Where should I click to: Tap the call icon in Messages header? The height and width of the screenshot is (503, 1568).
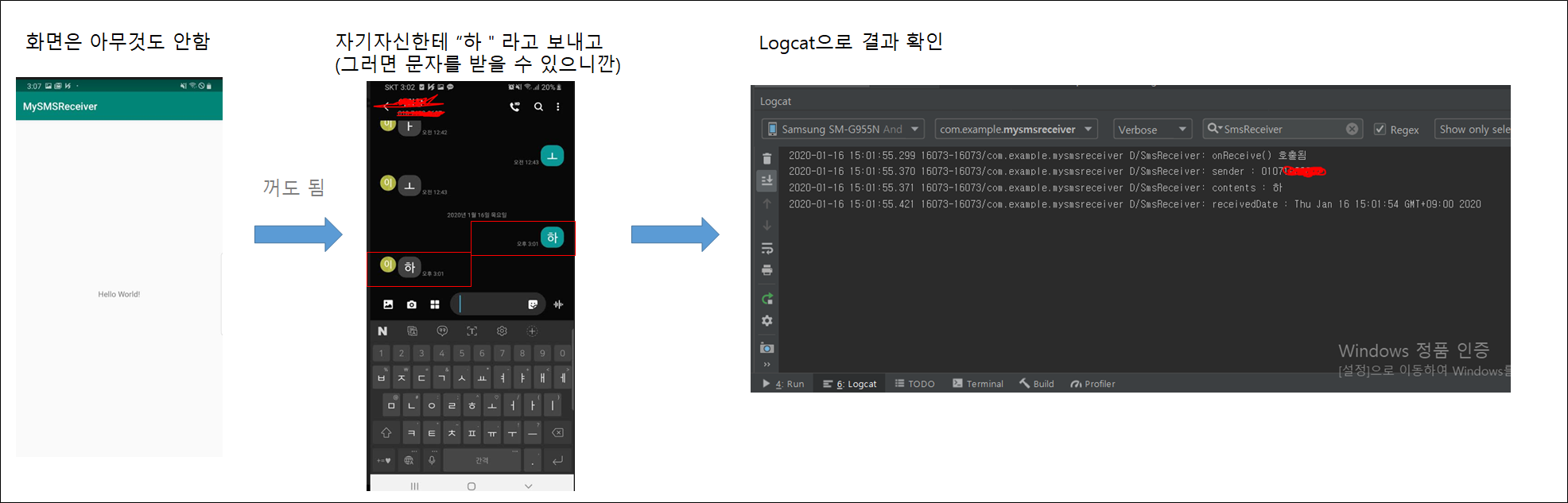pyautogui.click(x=514, y=106)
